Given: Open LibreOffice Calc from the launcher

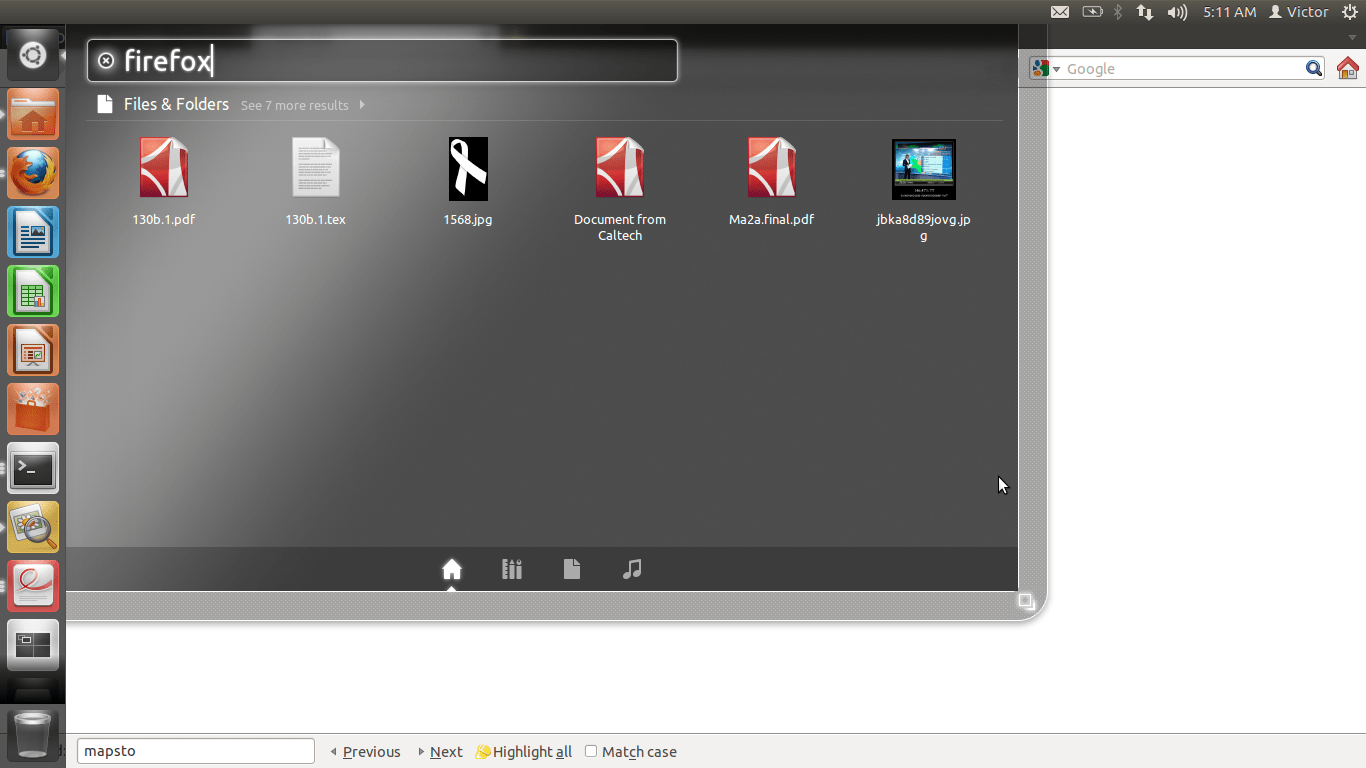Looking at the screenshot, I should coord(33,292).
